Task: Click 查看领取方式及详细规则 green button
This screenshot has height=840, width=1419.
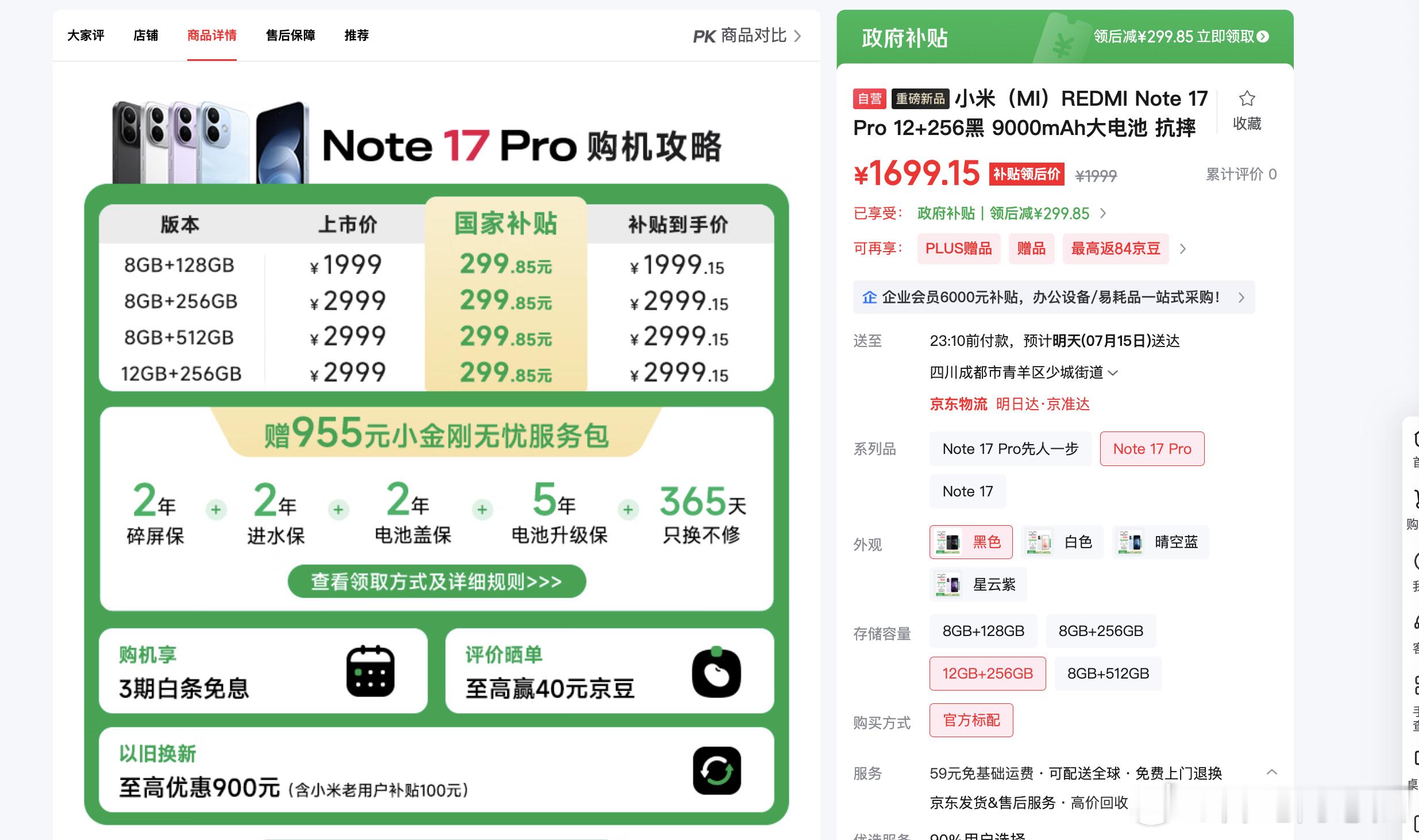Action: click(437, 581)
